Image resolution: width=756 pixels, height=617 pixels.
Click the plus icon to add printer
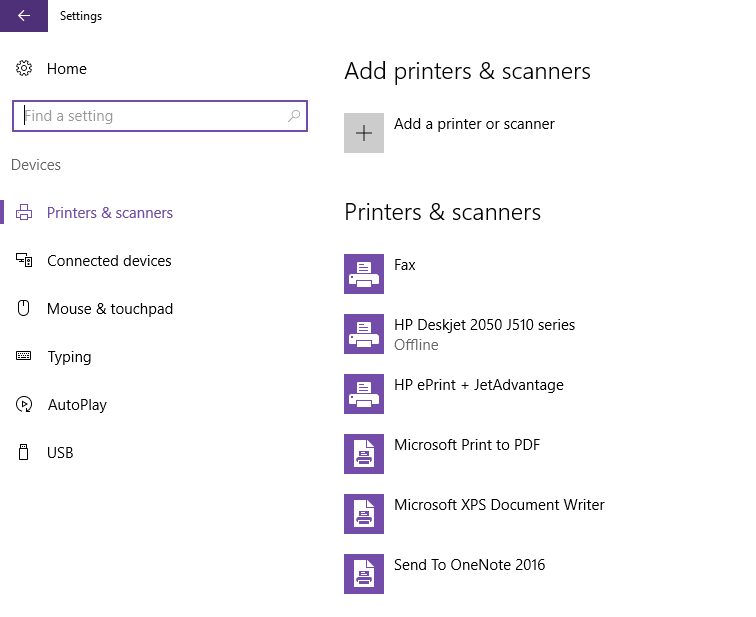(x=364, y=133)
